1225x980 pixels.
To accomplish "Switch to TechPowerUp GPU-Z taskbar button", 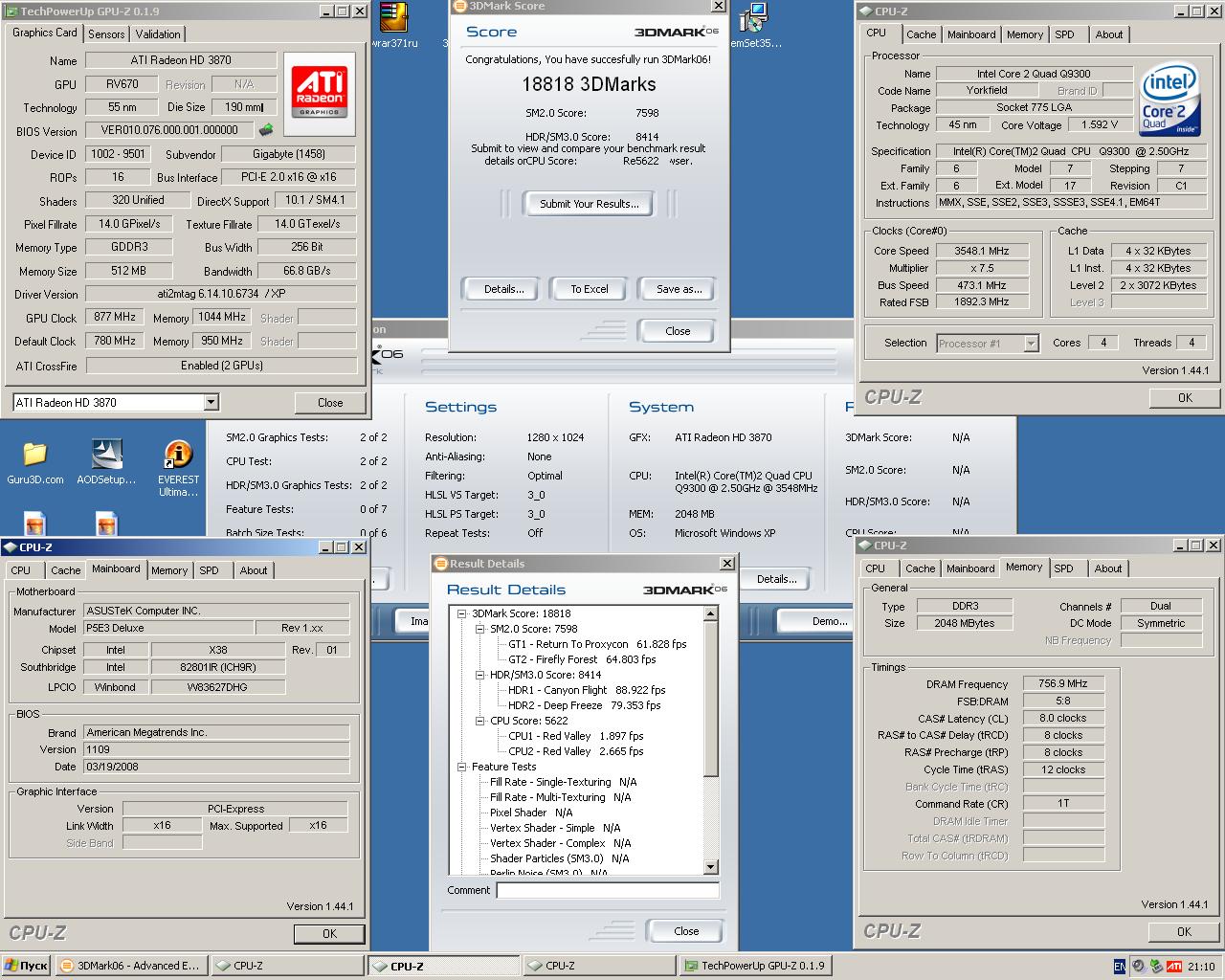I will pyautogui.click(x=756, y=966).
